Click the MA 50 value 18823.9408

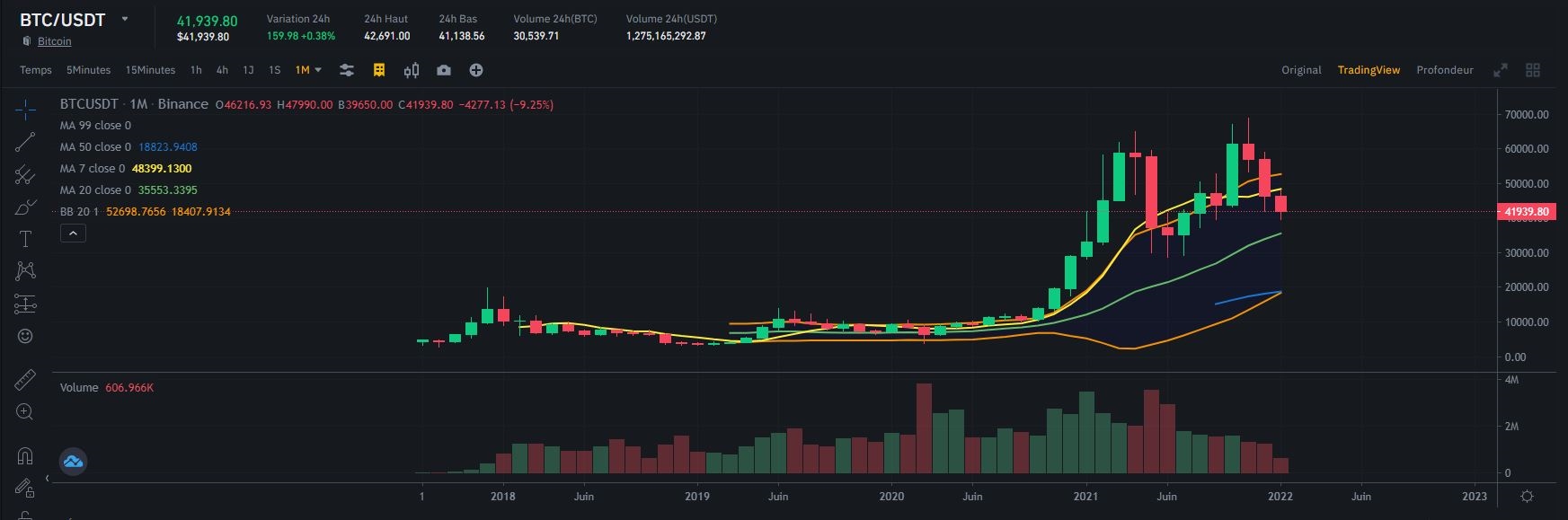pyautogui.click(x=168, y=147)
